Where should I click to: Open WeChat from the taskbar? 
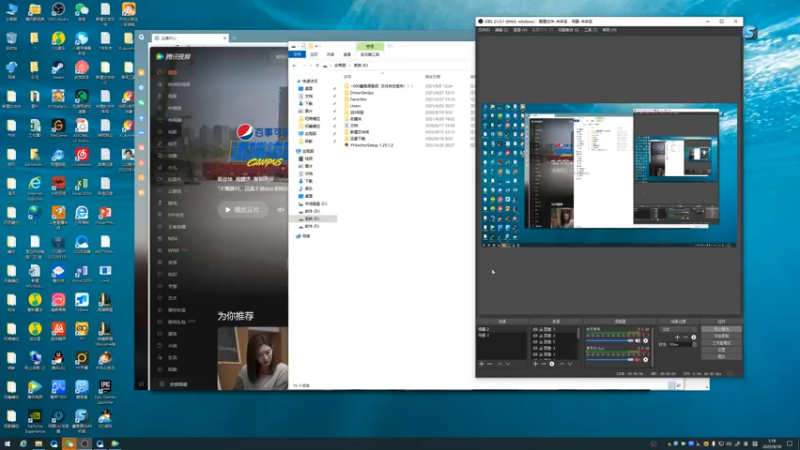[x=69, y=444]
